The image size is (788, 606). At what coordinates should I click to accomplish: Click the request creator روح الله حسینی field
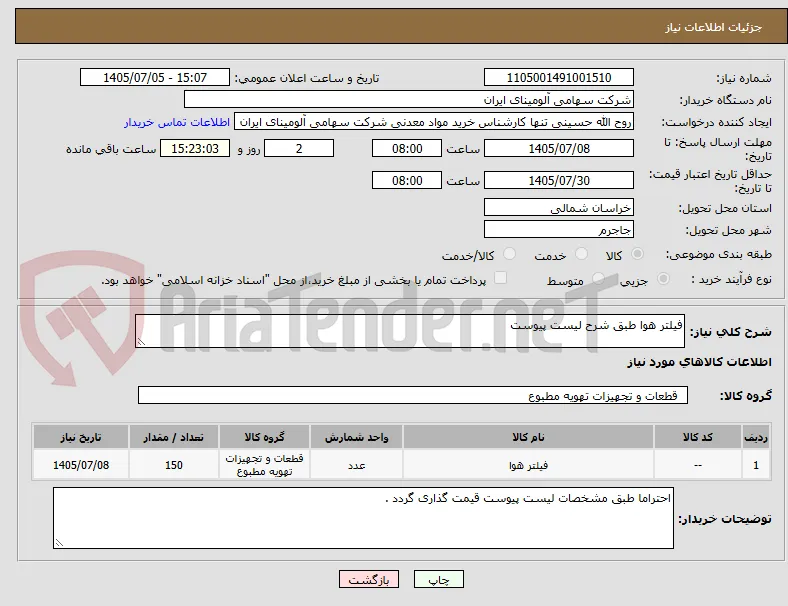tap(434, 122)
